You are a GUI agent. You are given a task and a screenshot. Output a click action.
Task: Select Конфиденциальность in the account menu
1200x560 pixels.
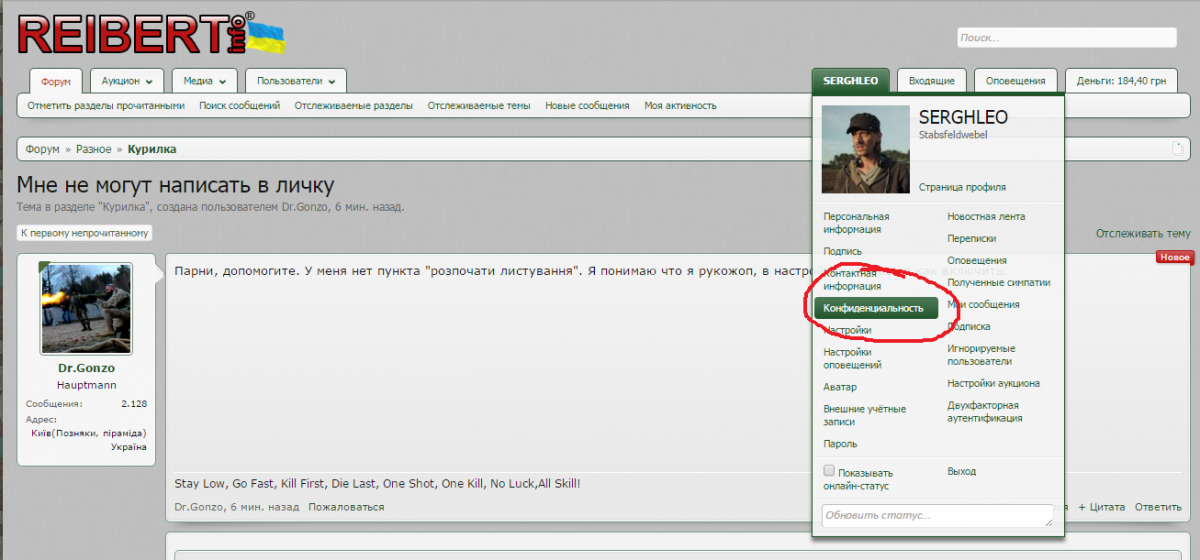click(x=876, y=308)
